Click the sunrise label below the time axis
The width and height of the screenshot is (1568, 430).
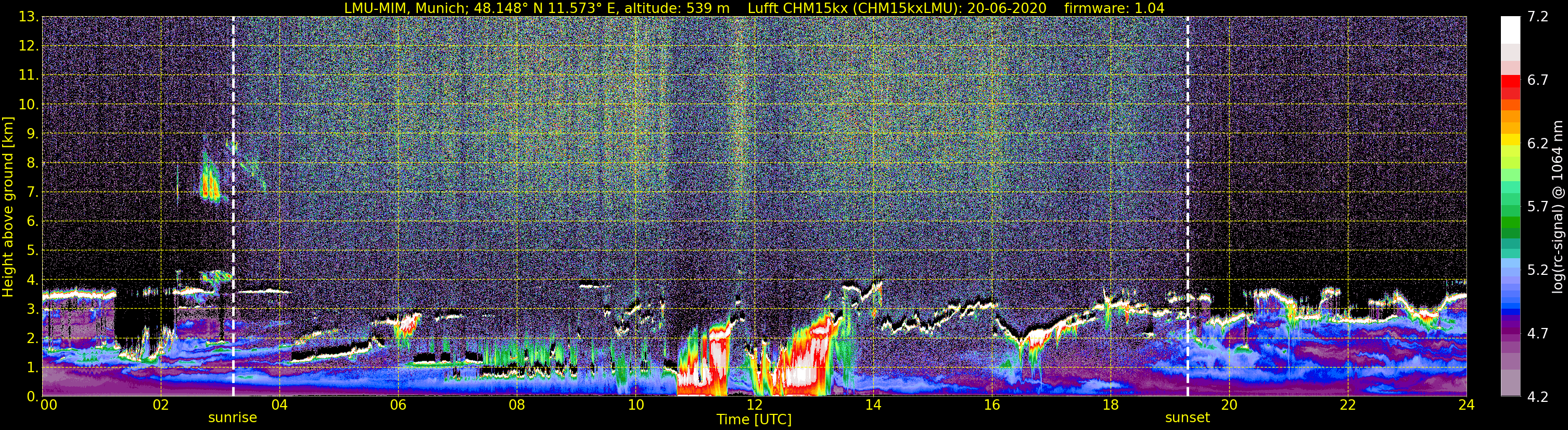pos(233,418)
